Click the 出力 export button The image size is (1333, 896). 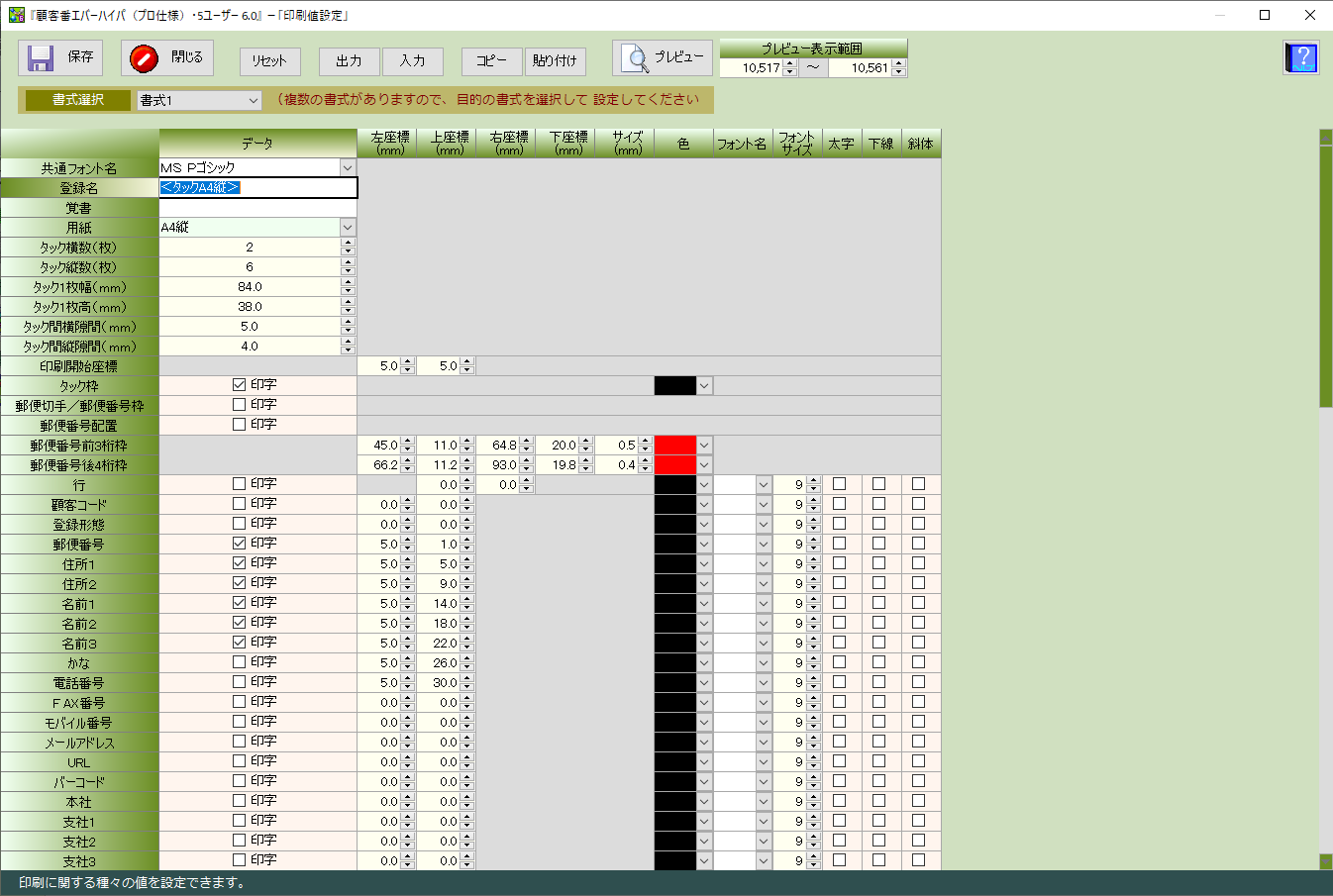pyautogui.click(x=349, y=61)
